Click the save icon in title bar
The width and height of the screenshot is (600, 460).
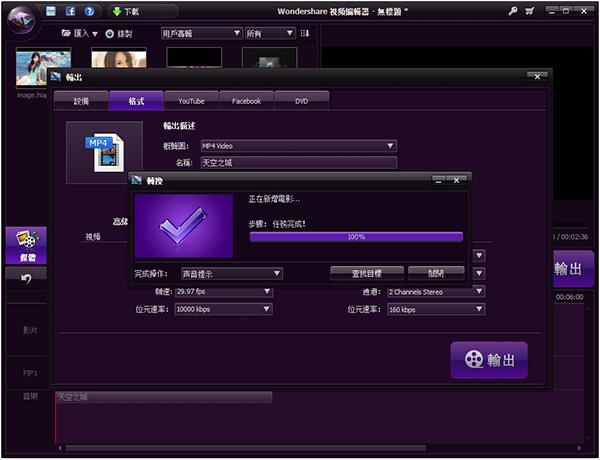(x=51, y=11)
